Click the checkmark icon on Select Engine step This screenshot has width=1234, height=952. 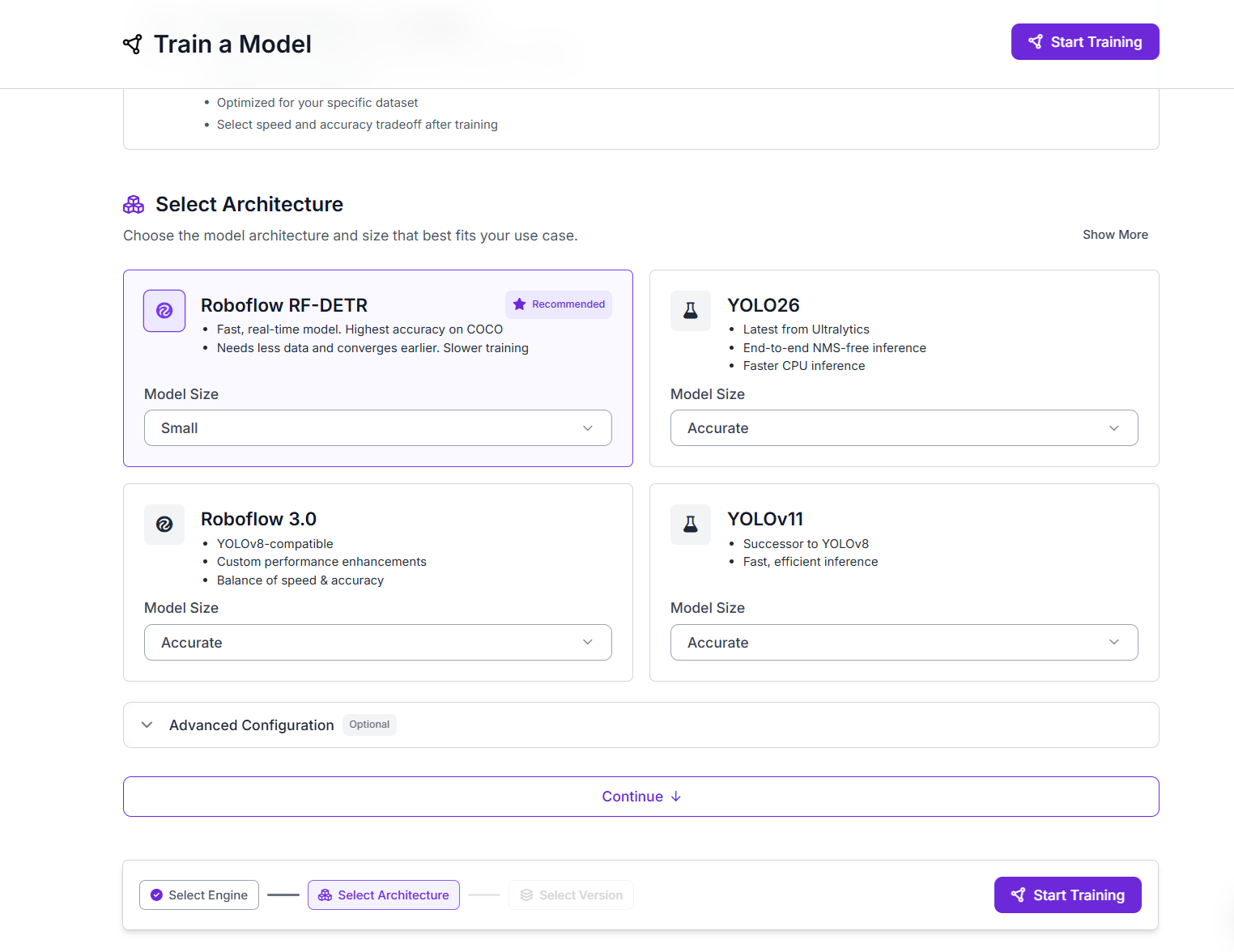156,895
